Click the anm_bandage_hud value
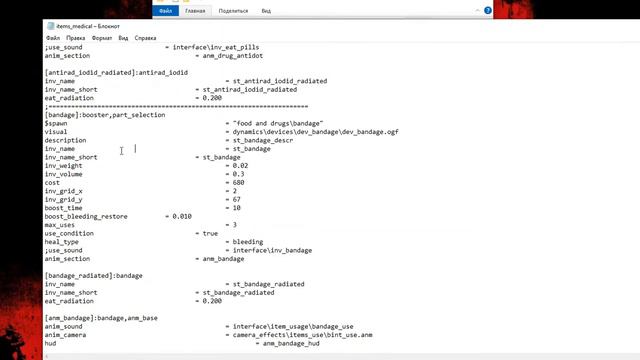 pyautogui.click(x=291, y=344)
